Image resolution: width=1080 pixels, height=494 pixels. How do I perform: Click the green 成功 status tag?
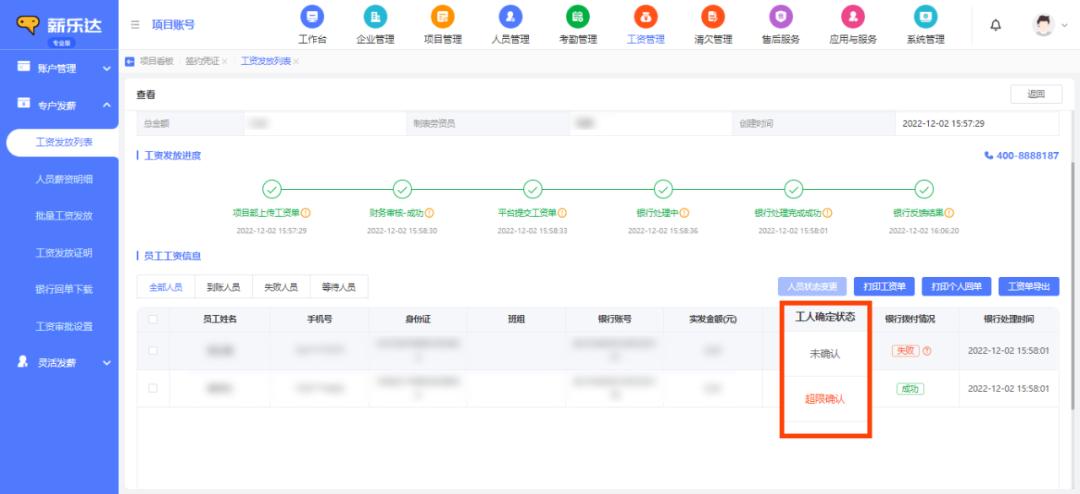point(910,389)
